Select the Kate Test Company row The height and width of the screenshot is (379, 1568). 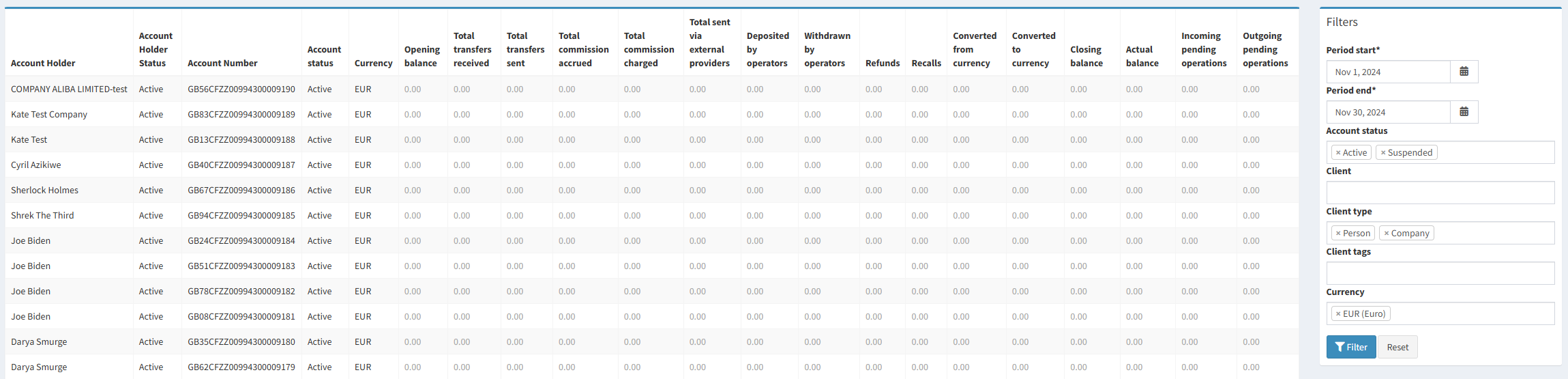[x=49, y=114]
